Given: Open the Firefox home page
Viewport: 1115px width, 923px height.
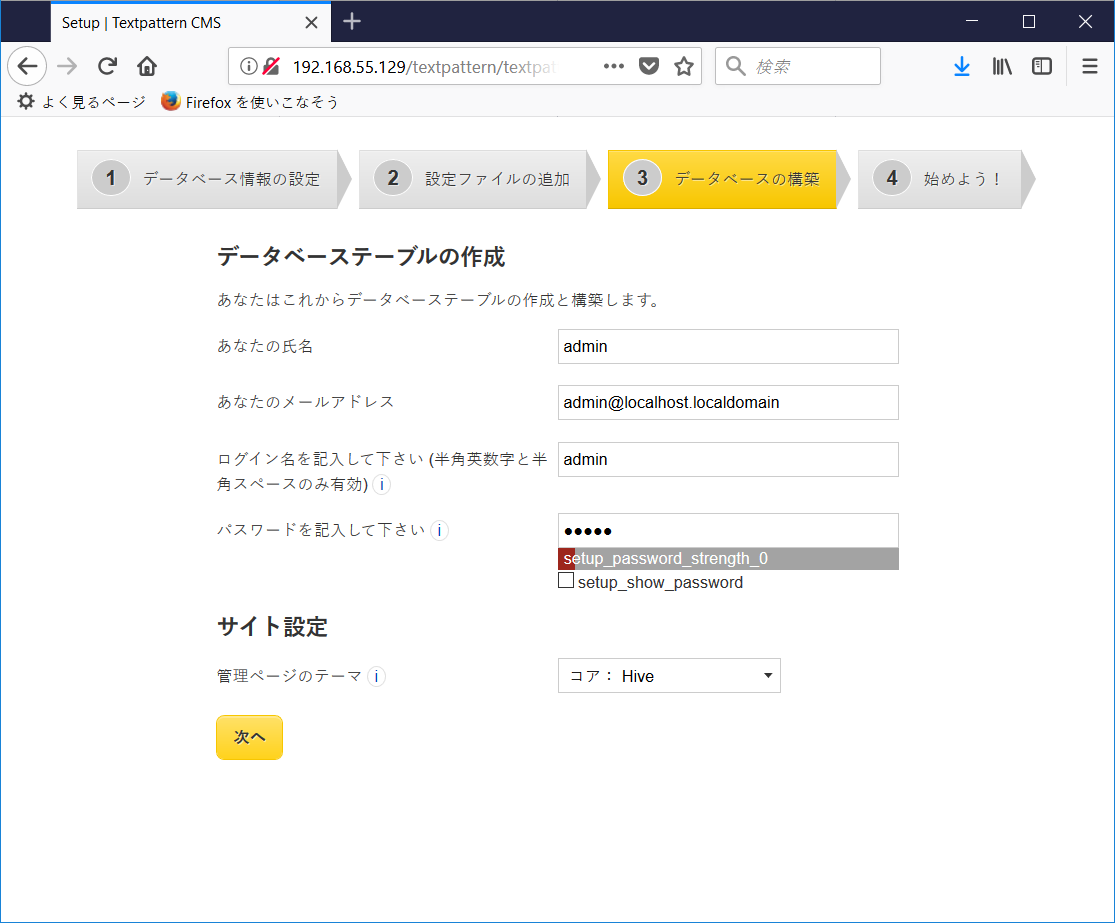Looking at the screenshot, I should point(145,66).
